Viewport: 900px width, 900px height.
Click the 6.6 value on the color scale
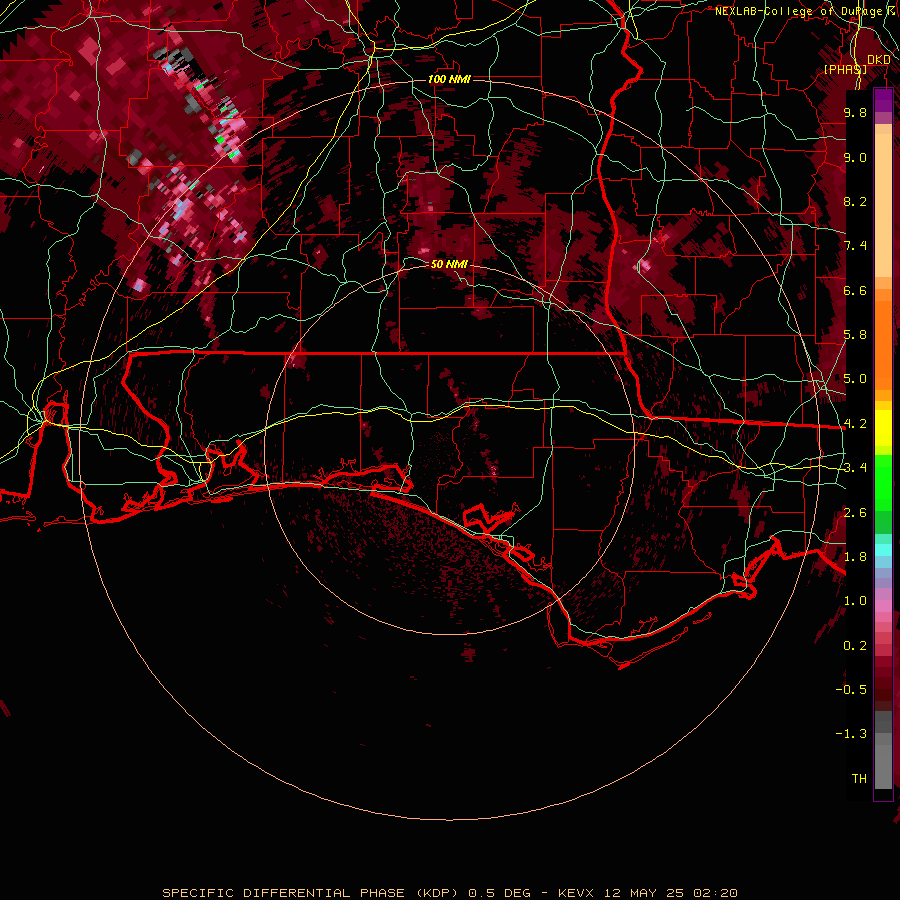[x=855, y=290]
